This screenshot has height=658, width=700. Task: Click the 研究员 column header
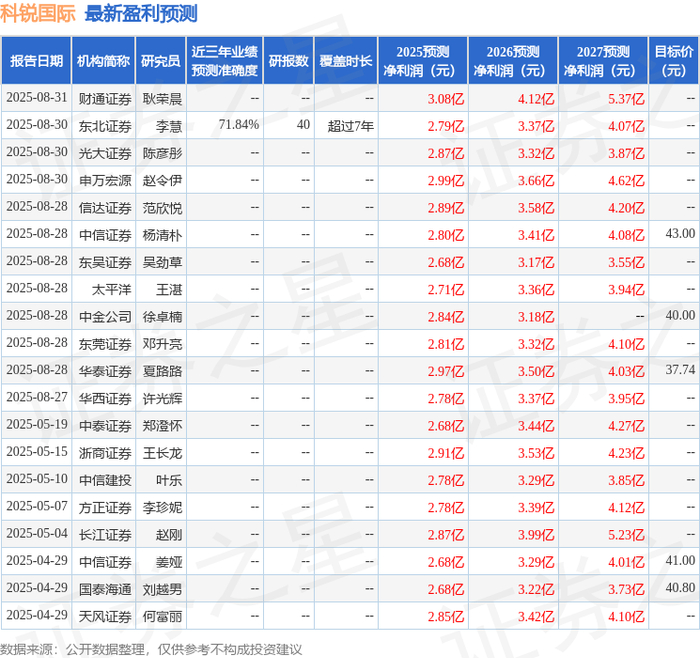[x=161, y=61]
